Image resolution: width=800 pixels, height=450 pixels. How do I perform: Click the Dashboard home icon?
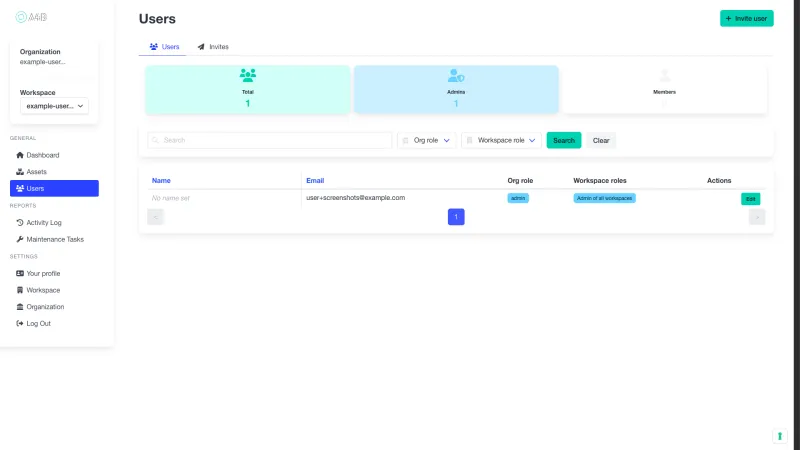[x=20, y=155]
